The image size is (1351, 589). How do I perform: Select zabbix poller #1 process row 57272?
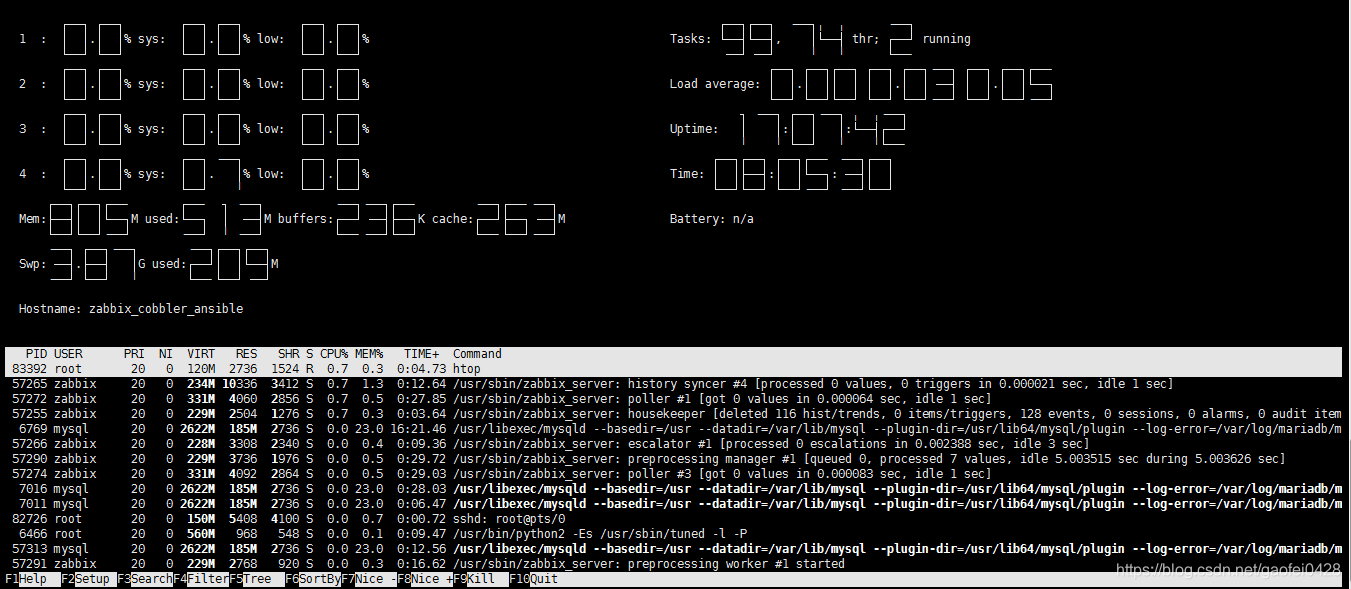674,399
